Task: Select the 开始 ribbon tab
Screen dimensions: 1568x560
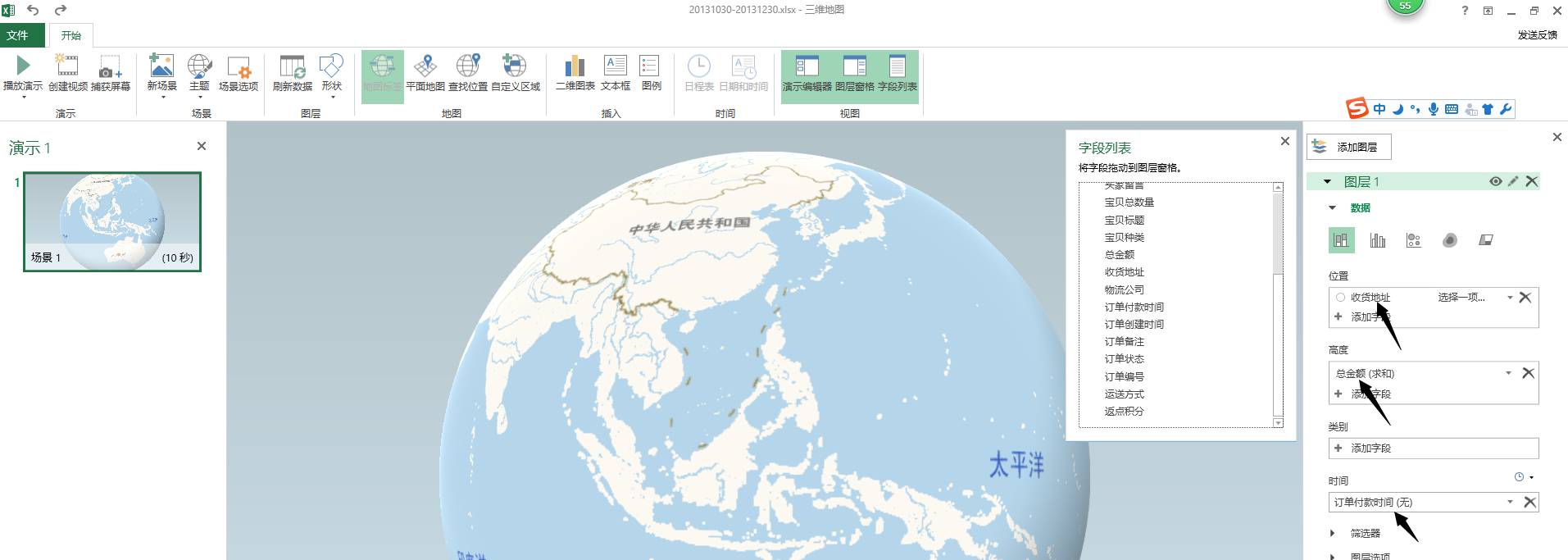Action: [70, 35]
